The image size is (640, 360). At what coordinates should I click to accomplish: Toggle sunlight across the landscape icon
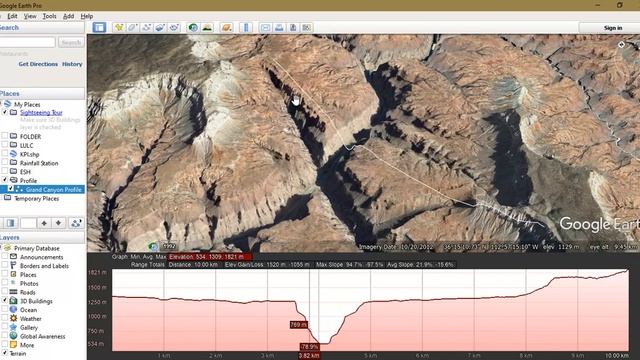(x=207, y=27)
